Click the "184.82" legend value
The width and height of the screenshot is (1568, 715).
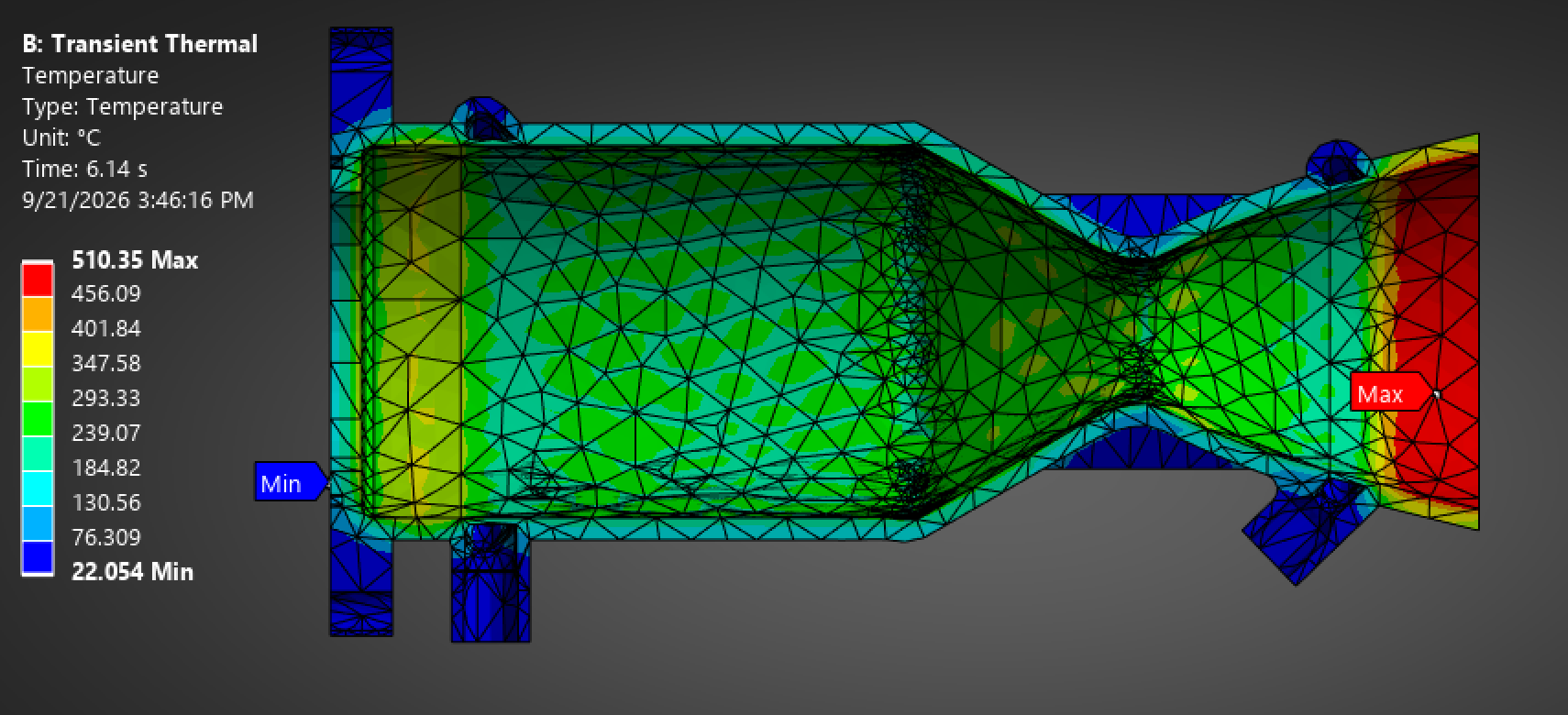coord(106,467)
